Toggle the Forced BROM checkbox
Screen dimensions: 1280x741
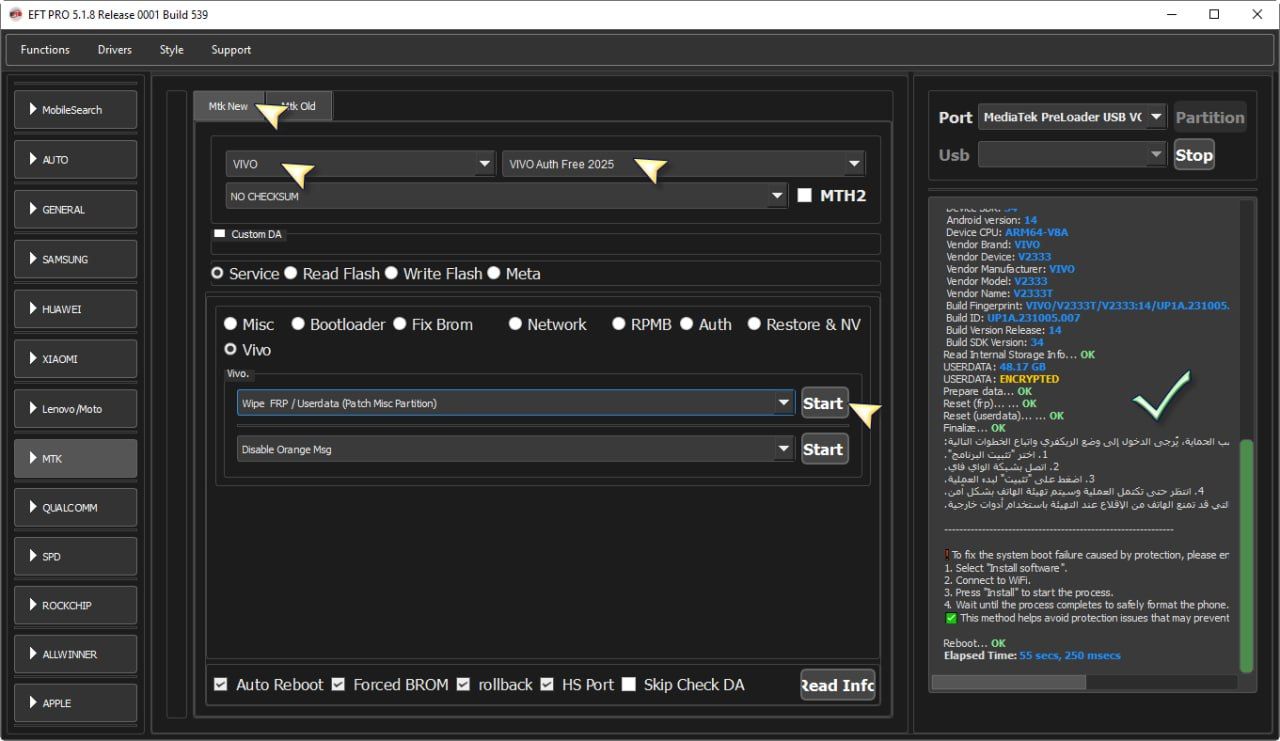(338, 685)
